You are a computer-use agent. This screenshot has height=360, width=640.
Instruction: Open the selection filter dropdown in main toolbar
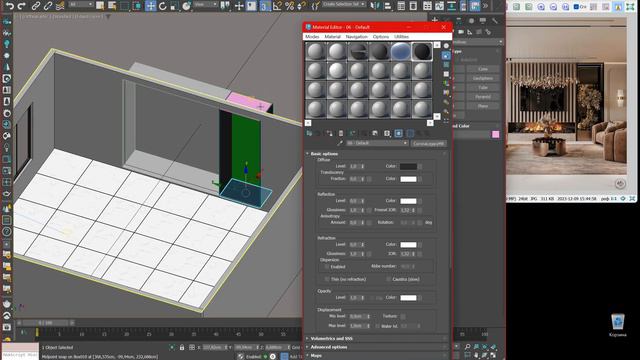pos(81,4)
